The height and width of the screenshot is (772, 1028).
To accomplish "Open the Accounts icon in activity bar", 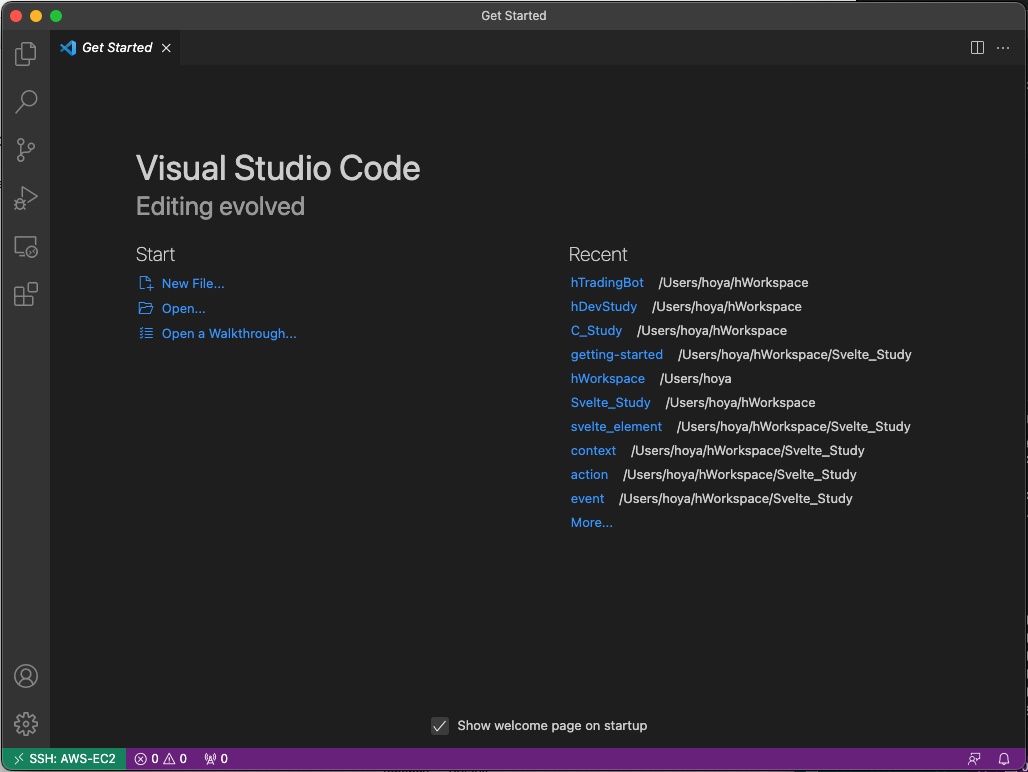I will click(x=26, y=676).
